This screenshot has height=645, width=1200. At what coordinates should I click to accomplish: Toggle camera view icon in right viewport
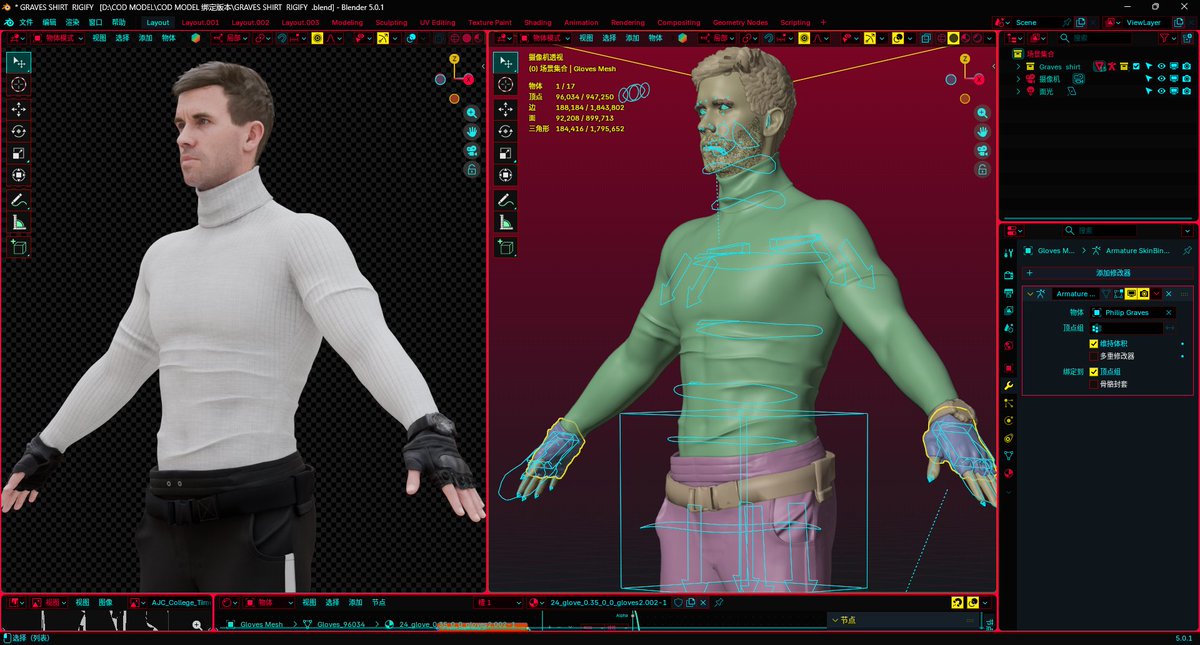(983, 151)
